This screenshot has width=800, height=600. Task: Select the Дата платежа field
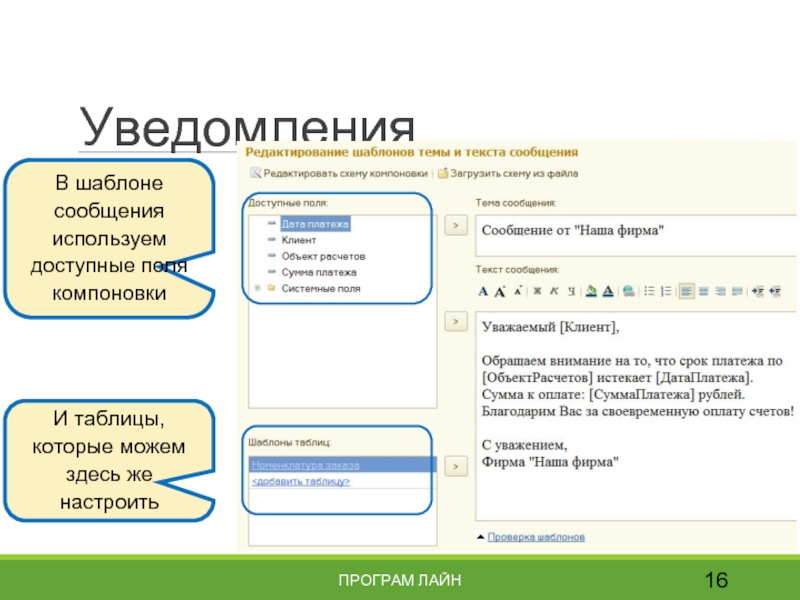click(315, 224)
